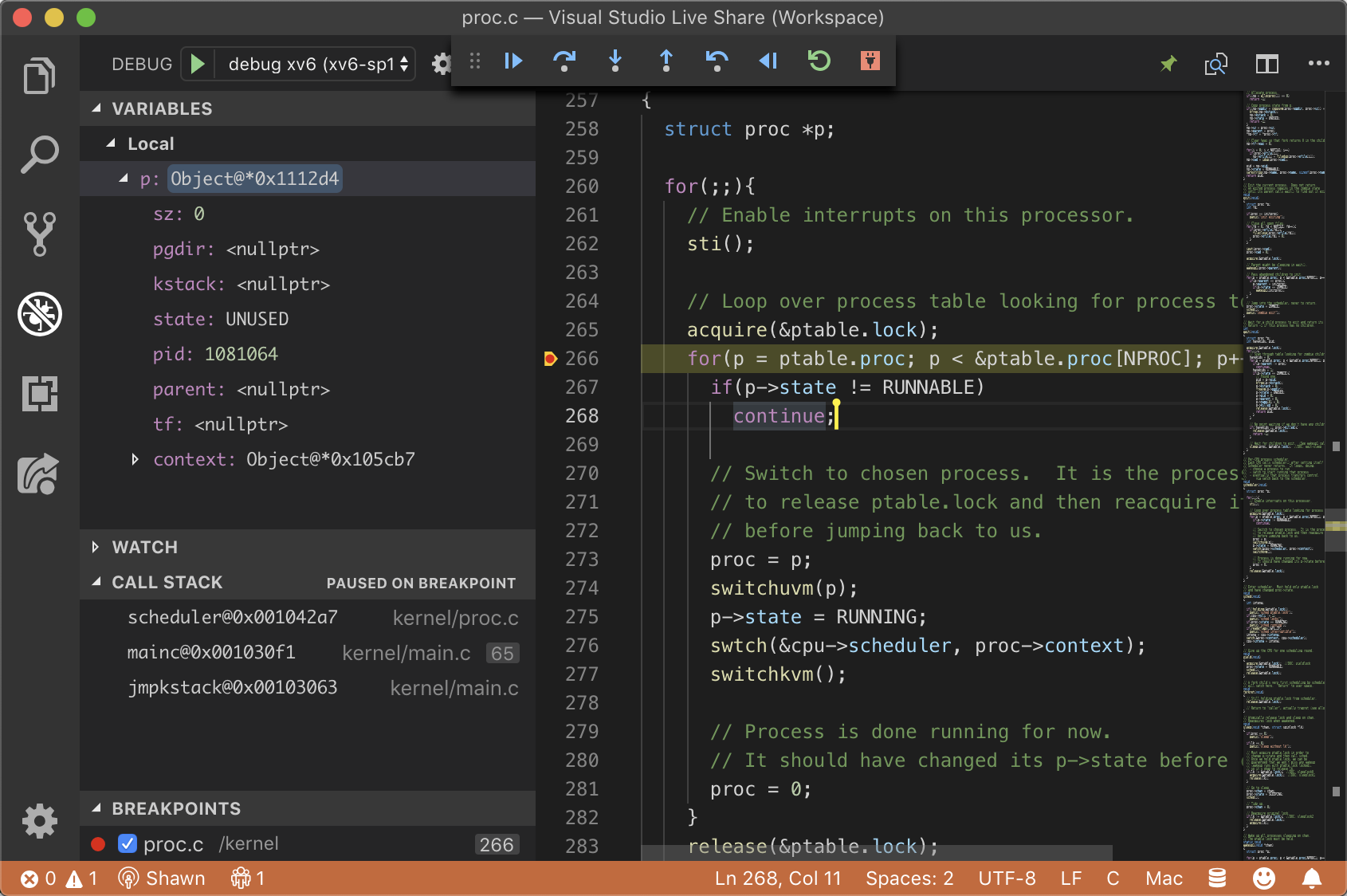Open the Live Share sidebar view
This screenshot has height=896, width=1347.
tap(40, 474)
